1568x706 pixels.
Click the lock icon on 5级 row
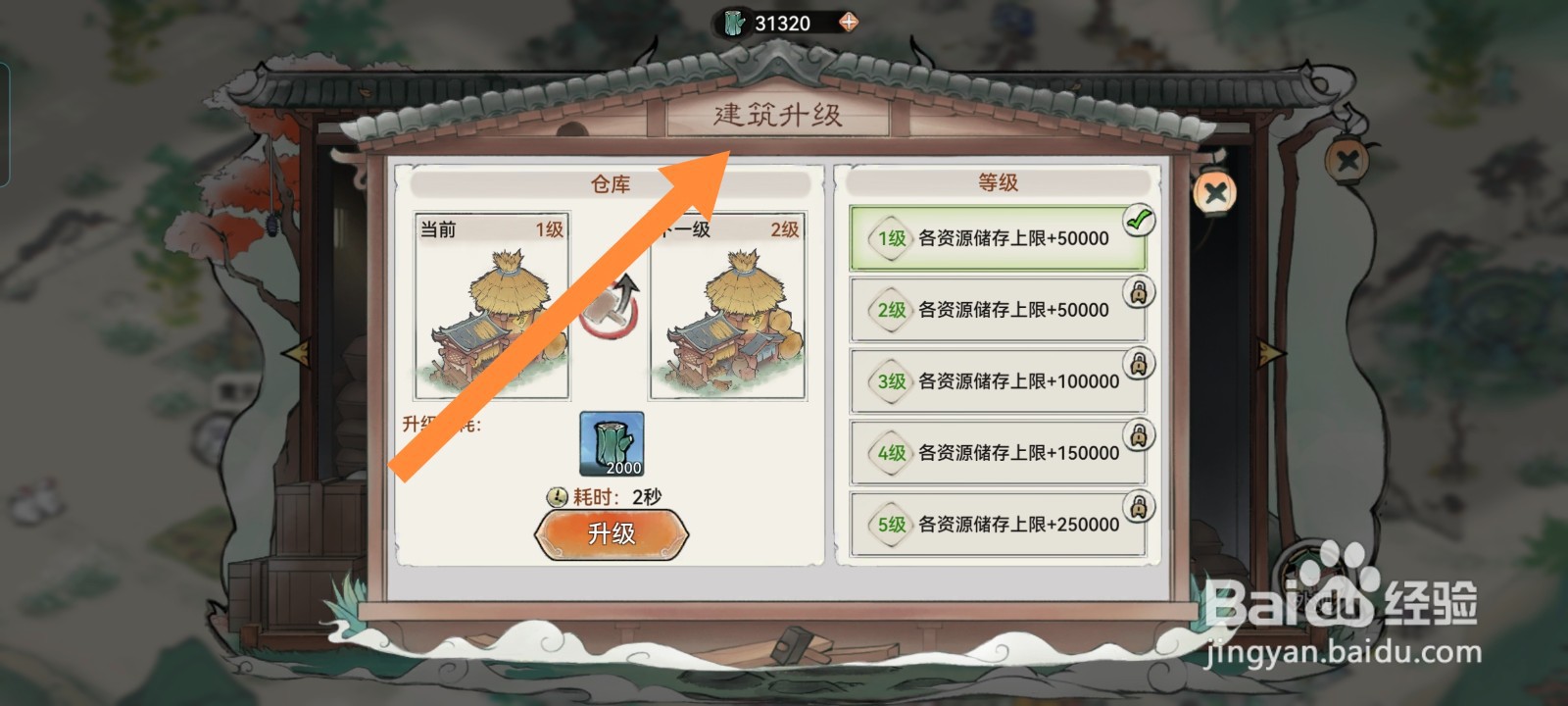click(x=1139, y=507)
